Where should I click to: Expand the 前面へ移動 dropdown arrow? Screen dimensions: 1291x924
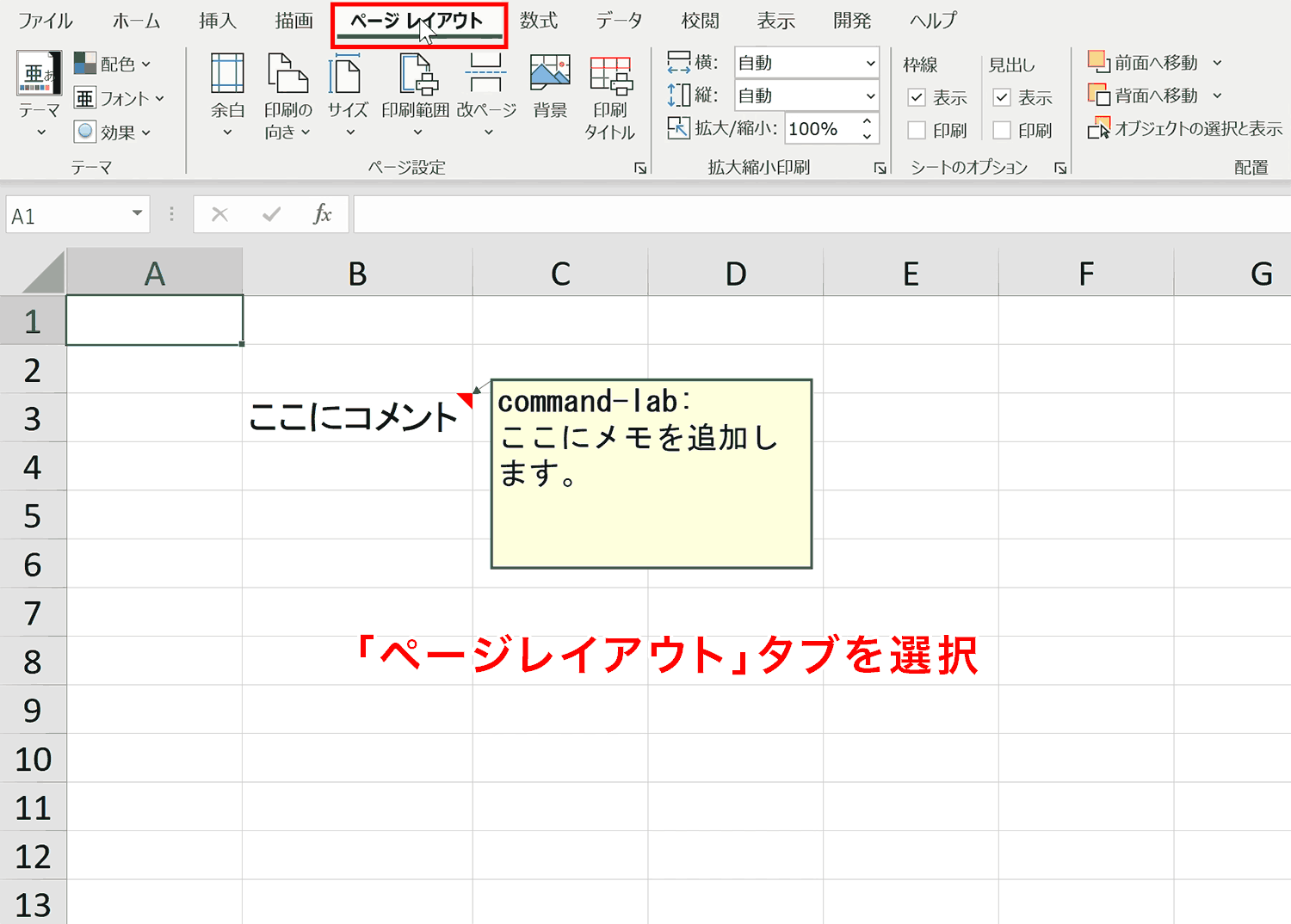point(1217,62)
